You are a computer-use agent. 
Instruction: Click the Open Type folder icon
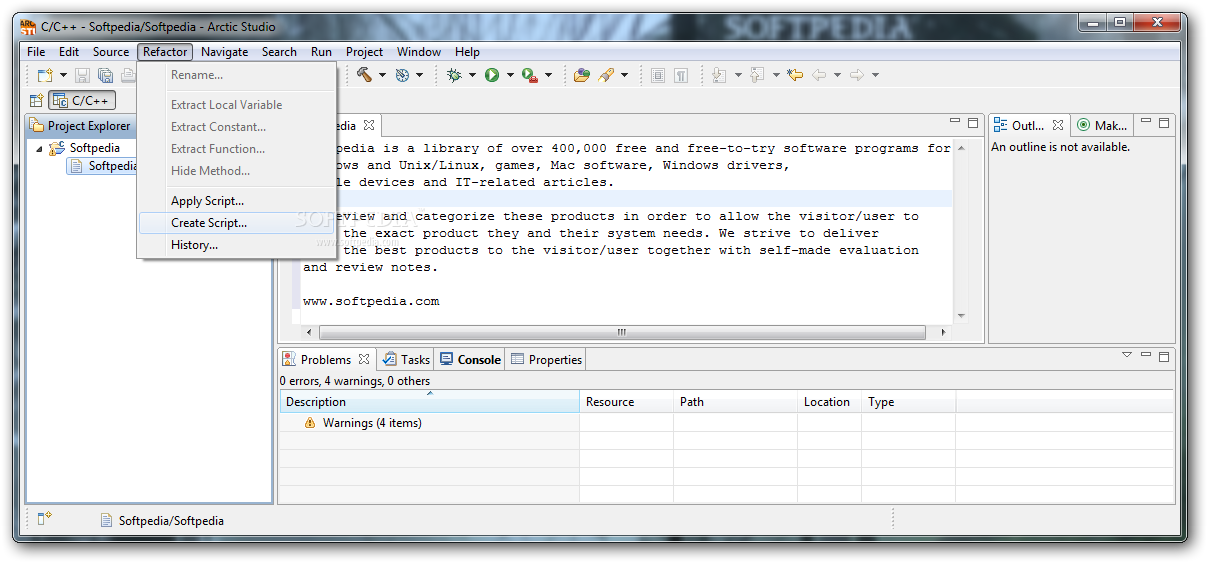tap(581, 75)
